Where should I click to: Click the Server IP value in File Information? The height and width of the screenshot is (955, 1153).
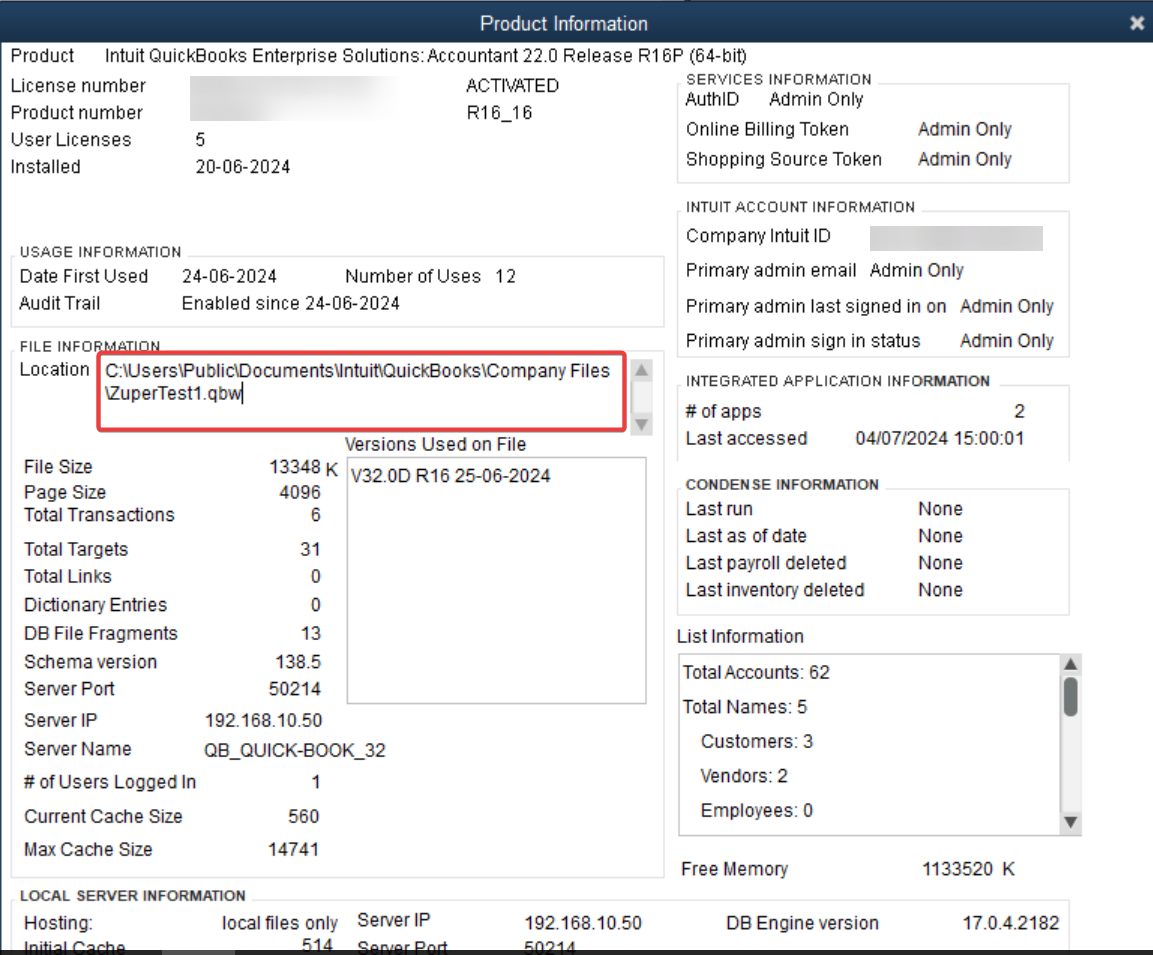pyautogui.click(x=263, y=720)
